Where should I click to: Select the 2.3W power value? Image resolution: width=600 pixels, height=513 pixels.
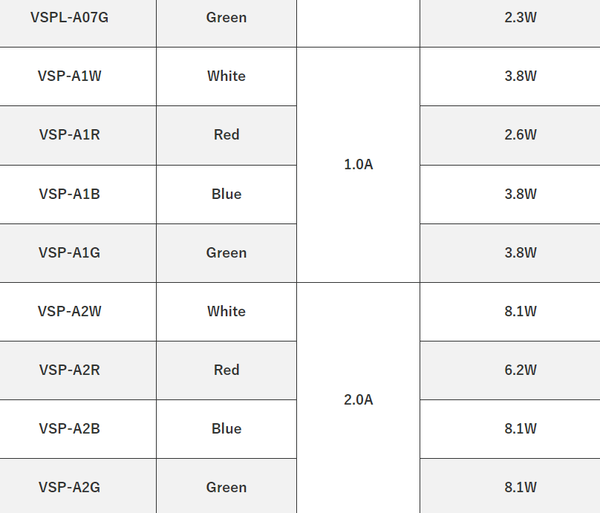pos(521,17)
